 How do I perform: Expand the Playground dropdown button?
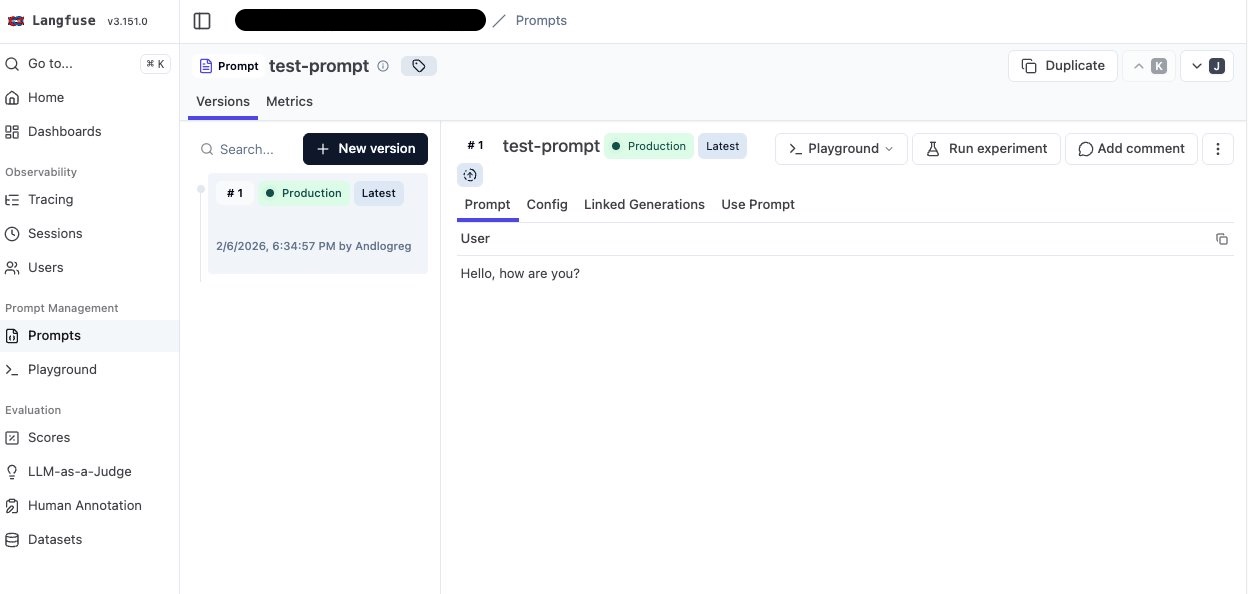point(841,149)
